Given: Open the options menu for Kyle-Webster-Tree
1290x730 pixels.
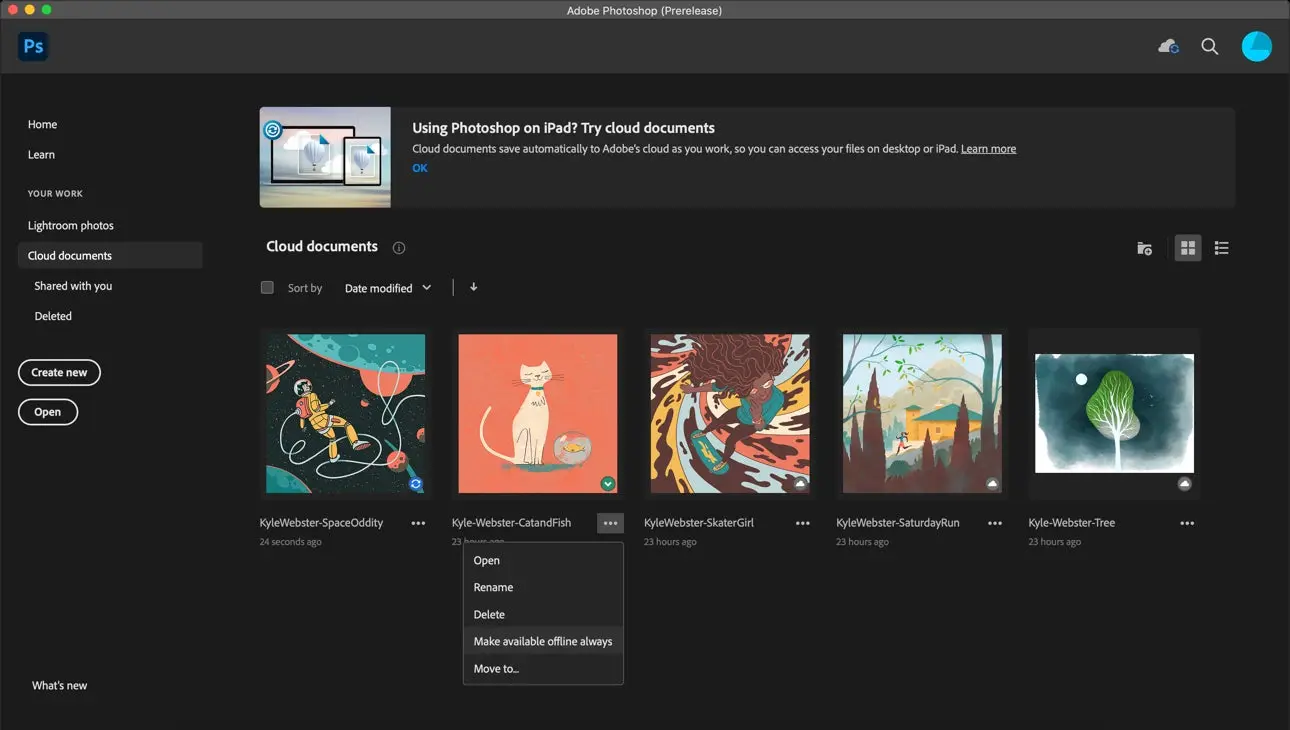Looking at the screenshot, I should pos(1187,522).
